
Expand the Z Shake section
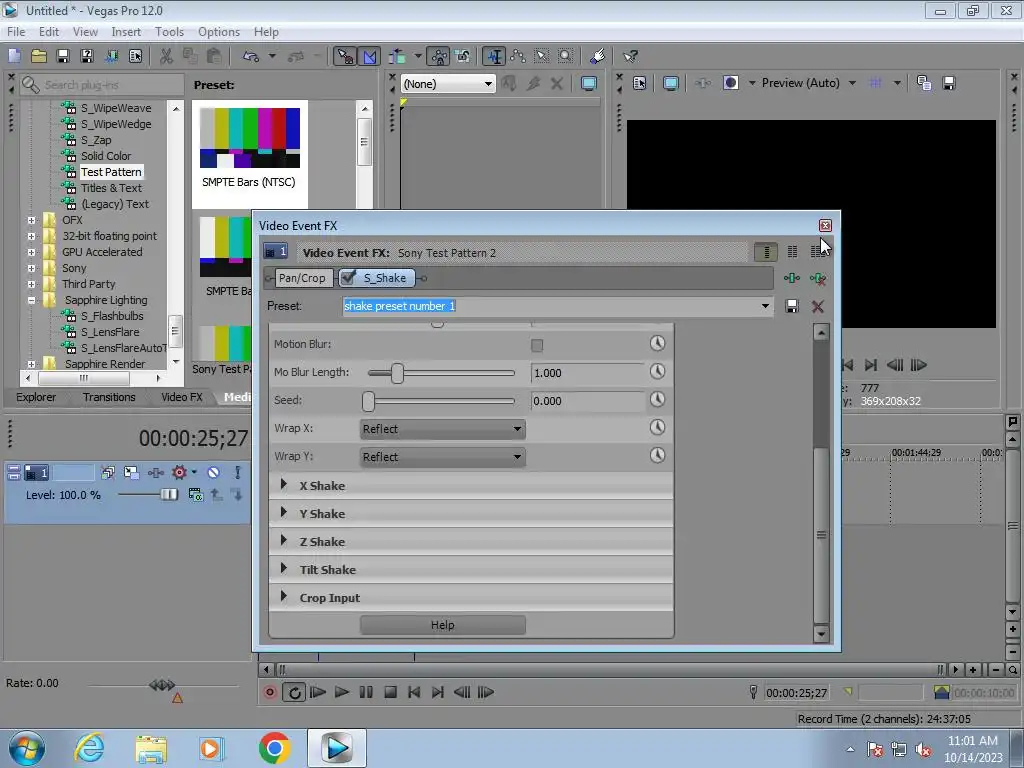click(283, 541)
